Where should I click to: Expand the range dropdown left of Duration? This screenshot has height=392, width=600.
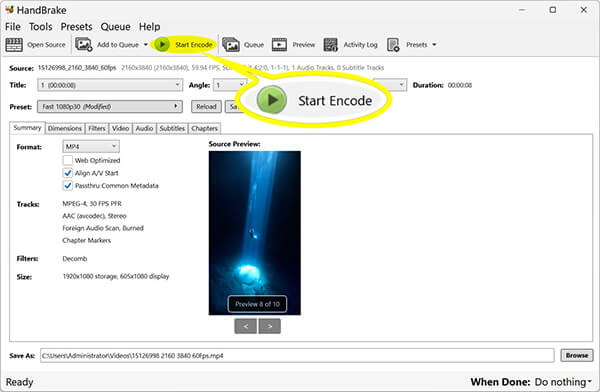(x=389, y=85)
